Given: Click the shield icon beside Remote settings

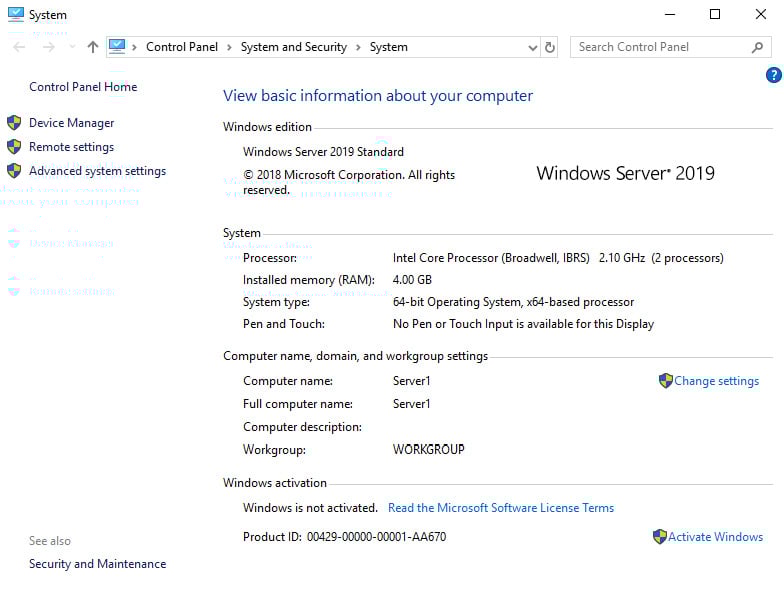Looking at the screenshot, I should pyautogui.click(x=14, y=146).
